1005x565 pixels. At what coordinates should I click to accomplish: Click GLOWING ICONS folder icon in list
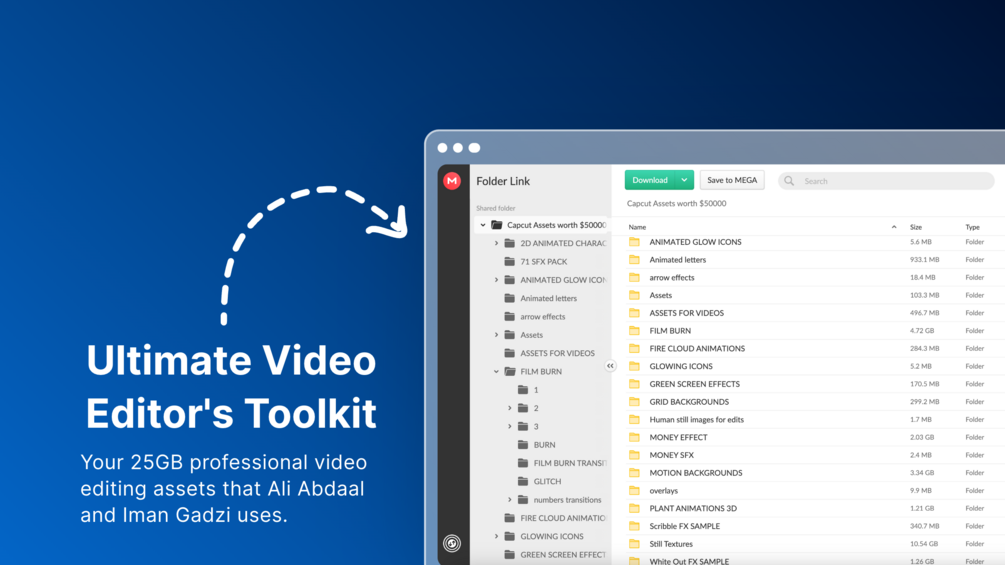634,366
